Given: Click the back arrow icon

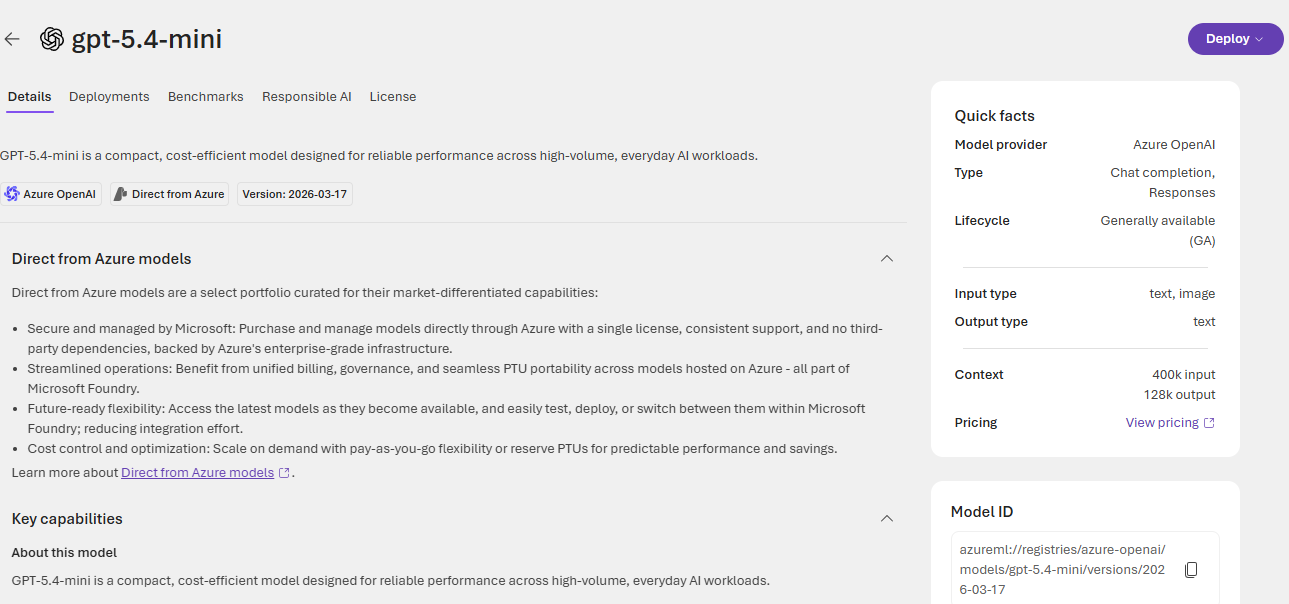Looking at the screenshot, I should point(12,39).
